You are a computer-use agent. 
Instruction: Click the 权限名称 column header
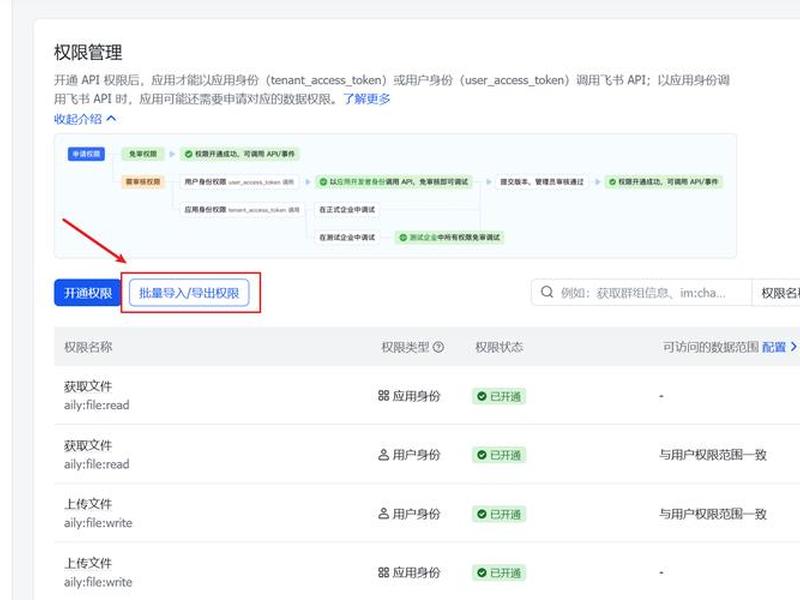click(88, 347)
